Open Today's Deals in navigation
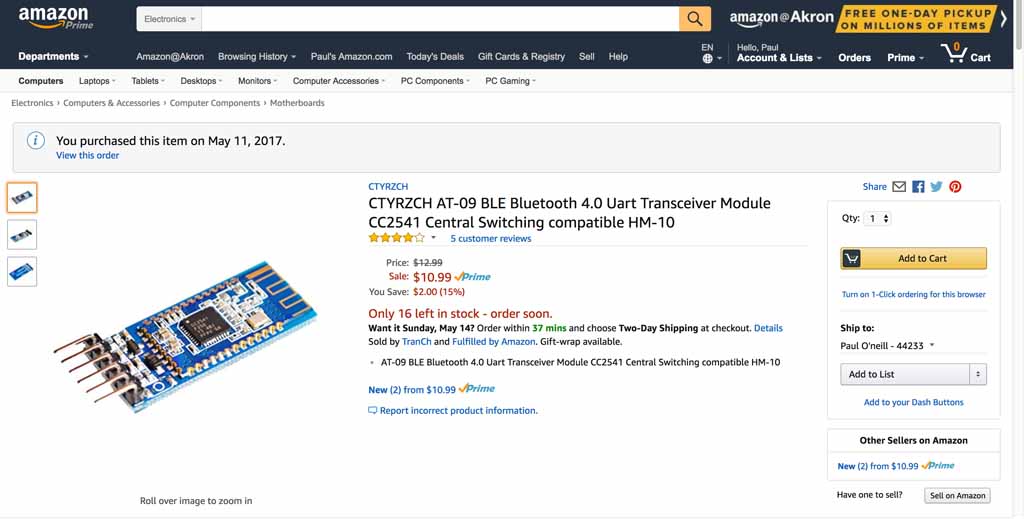 [x=435, y=57]
